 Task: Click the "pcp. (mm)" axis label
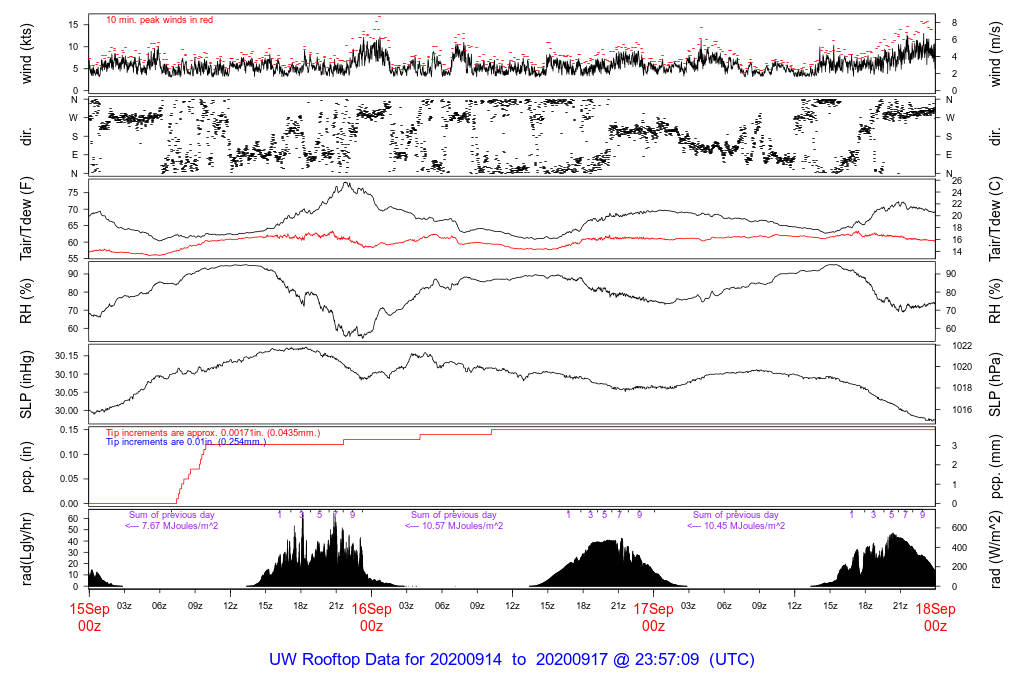pyautogui.click(x=996, y=466)
